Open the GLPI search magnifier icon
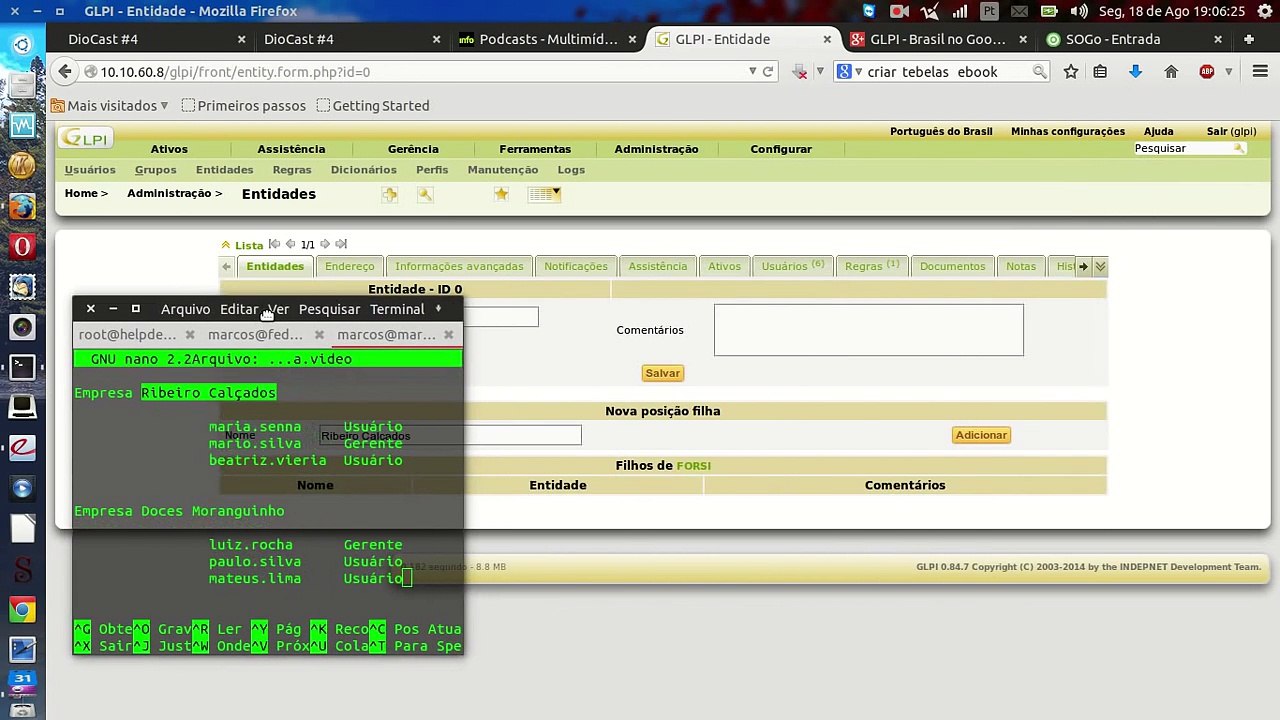The height and width of the screenshot is (720, 1280). click(x=425, y=194)
